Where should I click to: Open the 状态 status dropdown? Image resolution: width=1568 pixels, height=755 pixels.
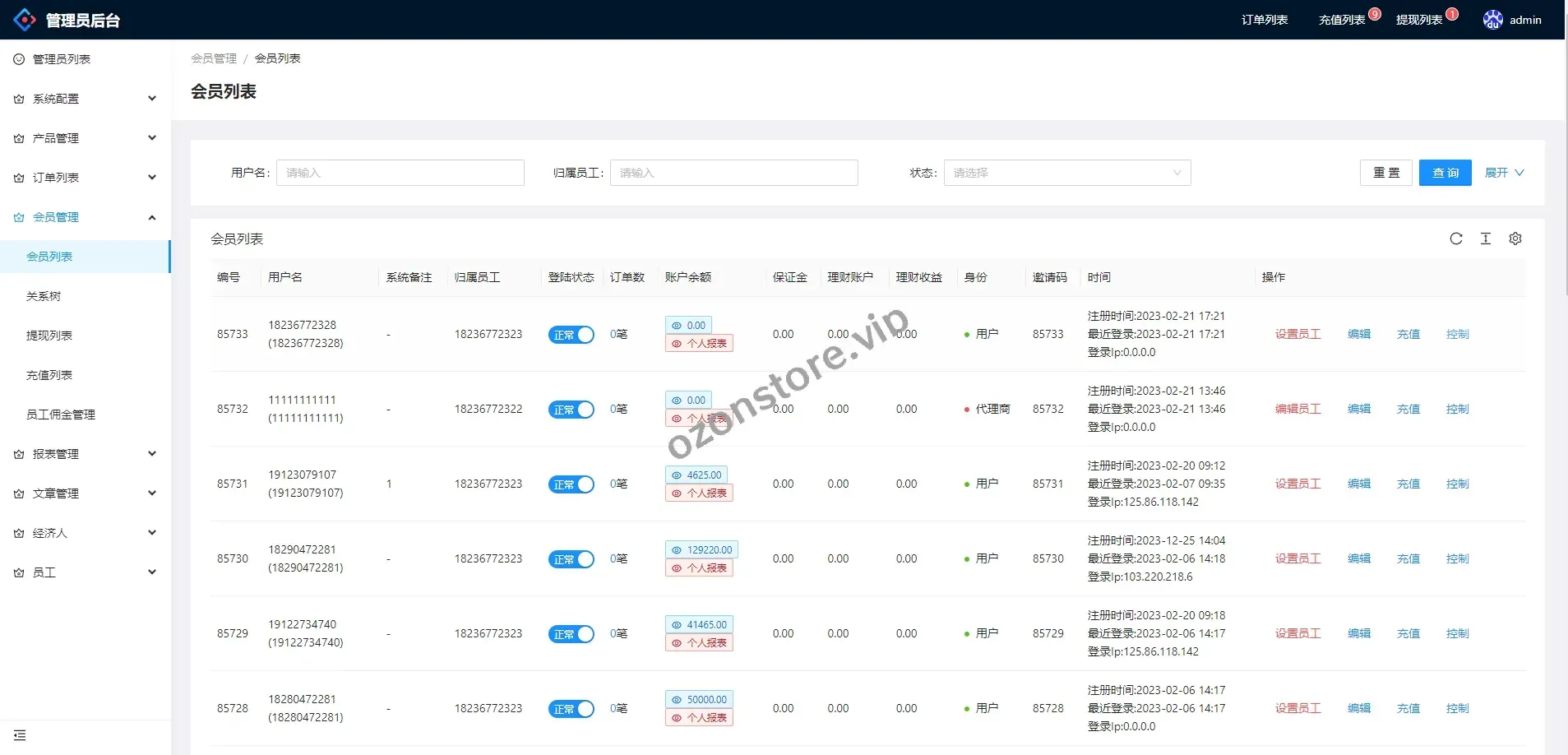1066,173
